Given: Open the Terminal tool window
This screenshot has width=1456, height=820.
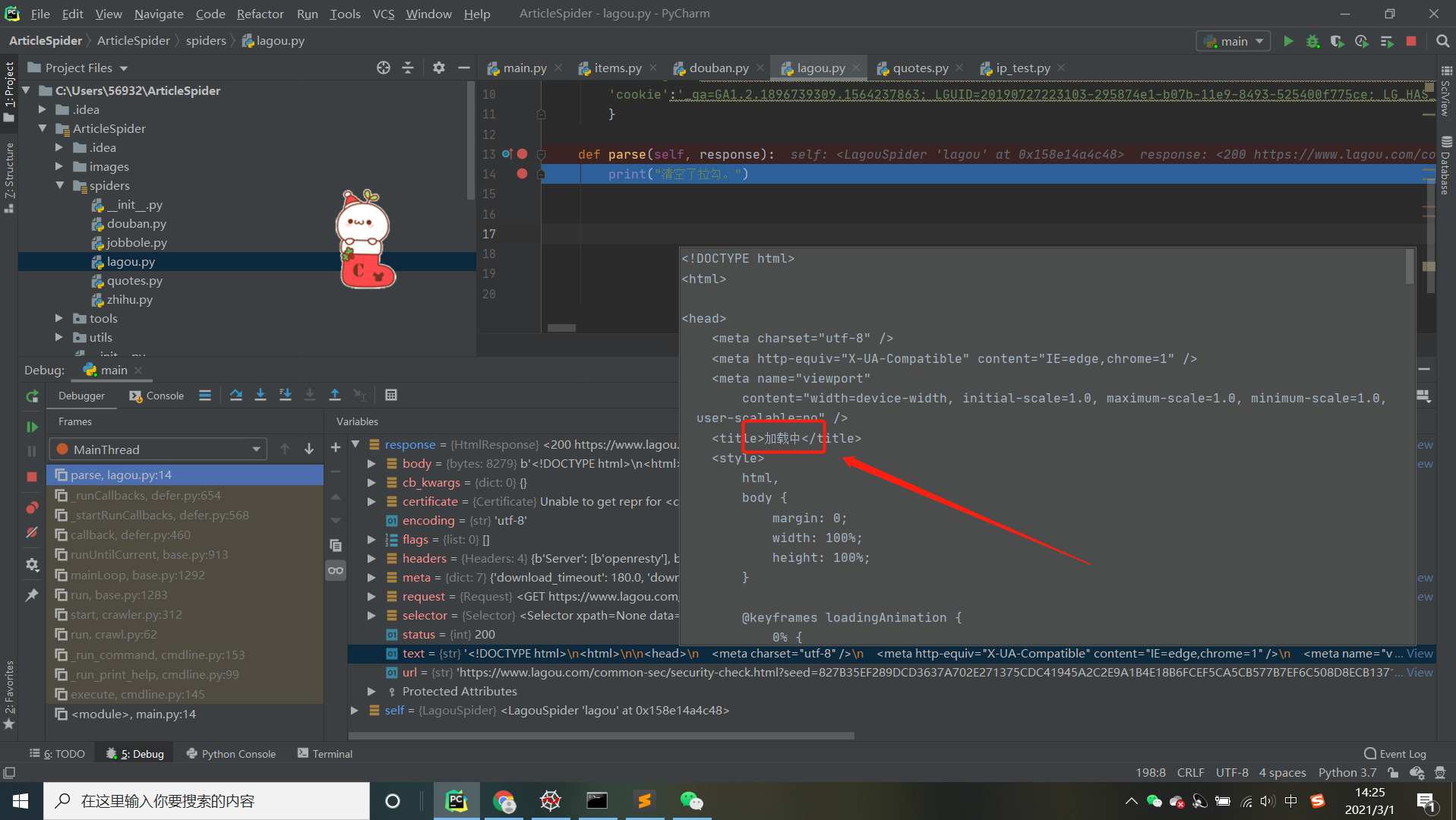Looking at the screenshot, I should [325, 753].
